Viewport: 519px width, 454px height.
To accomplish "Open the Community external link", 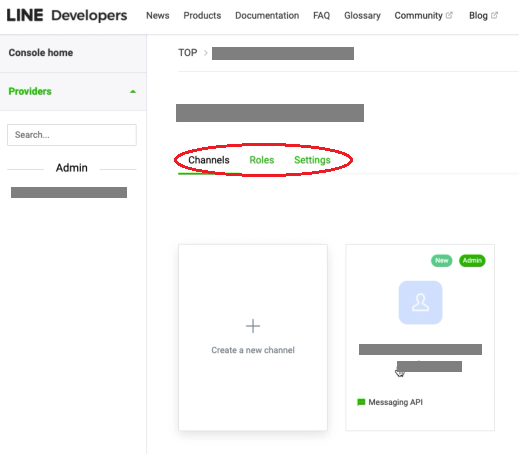I will [423, 16].
